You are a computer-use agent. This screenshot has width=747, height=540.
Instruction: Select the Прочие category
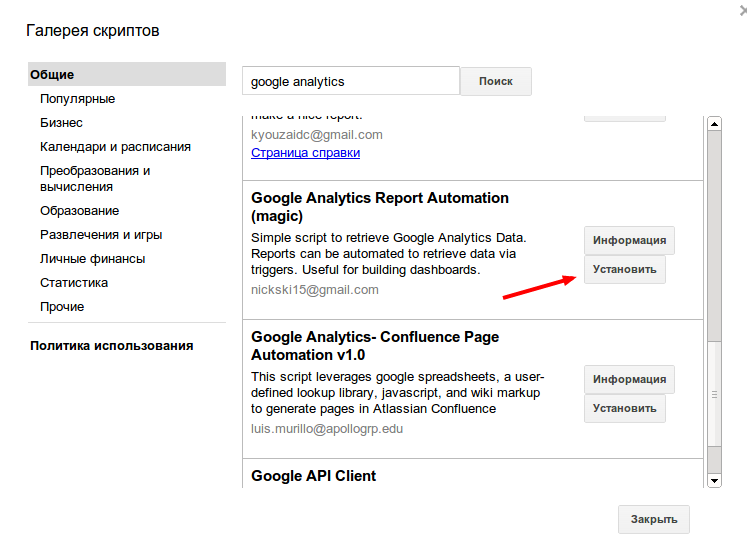[62, 306]
